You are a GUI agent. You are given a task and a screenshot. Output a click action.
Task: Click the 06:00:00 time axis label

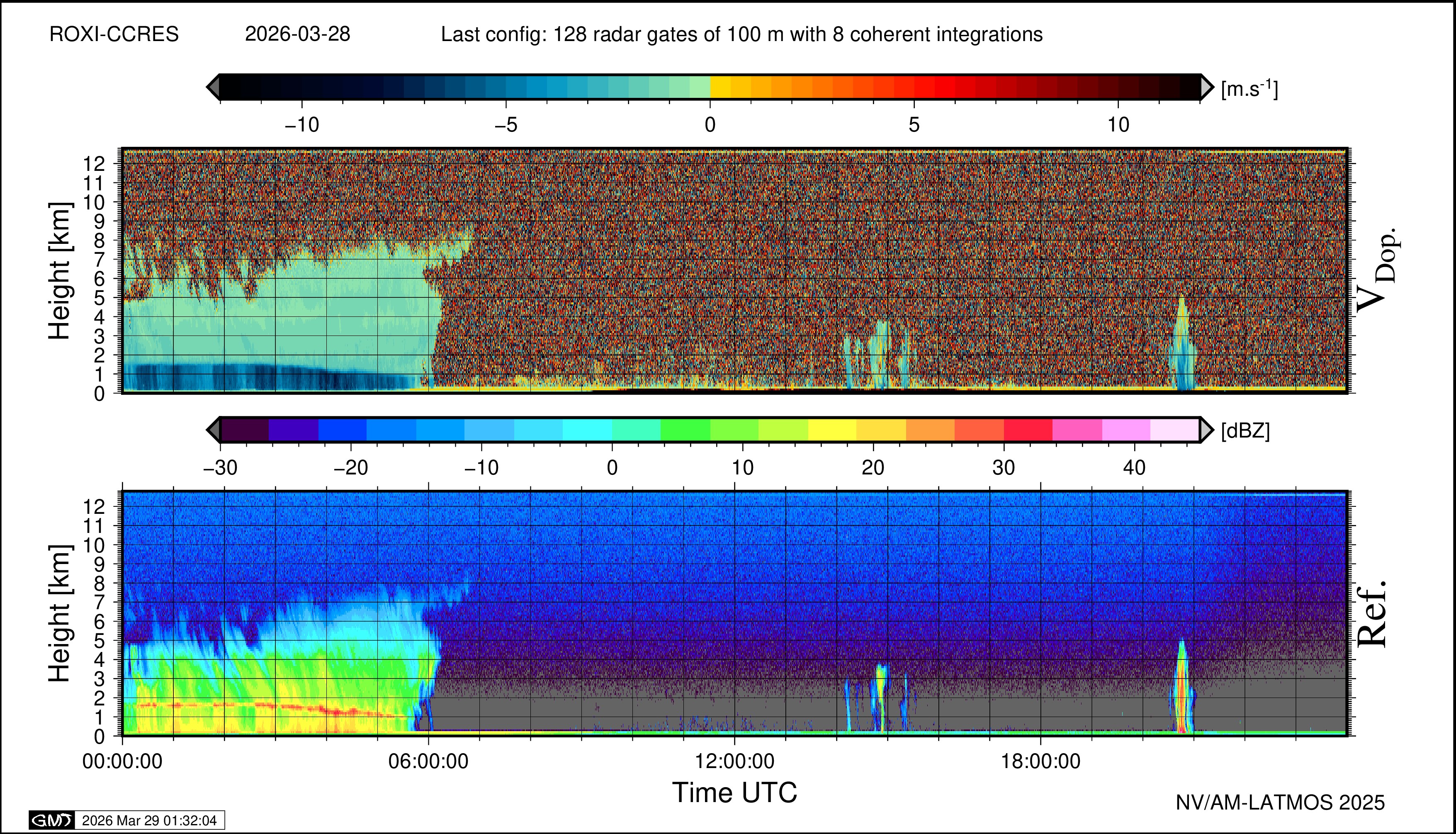point(428,761)
